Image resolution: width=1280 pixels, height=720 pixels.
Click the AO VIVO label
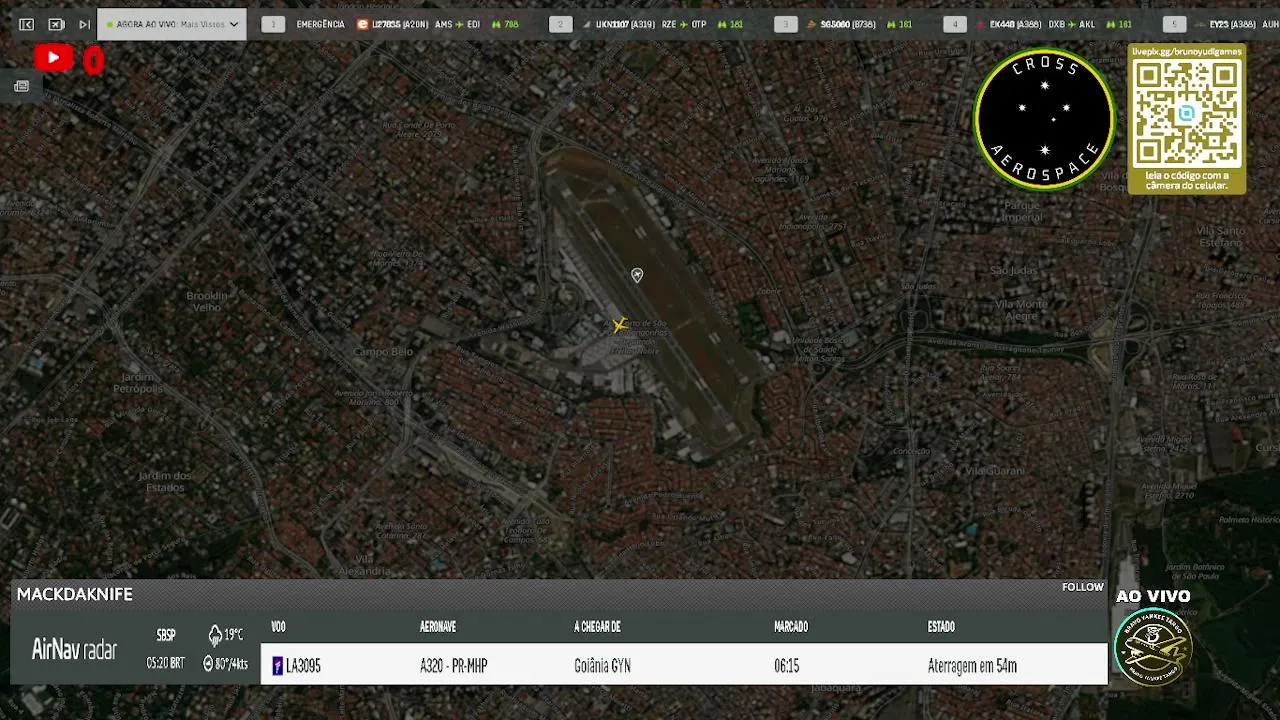click(1153, 596)
